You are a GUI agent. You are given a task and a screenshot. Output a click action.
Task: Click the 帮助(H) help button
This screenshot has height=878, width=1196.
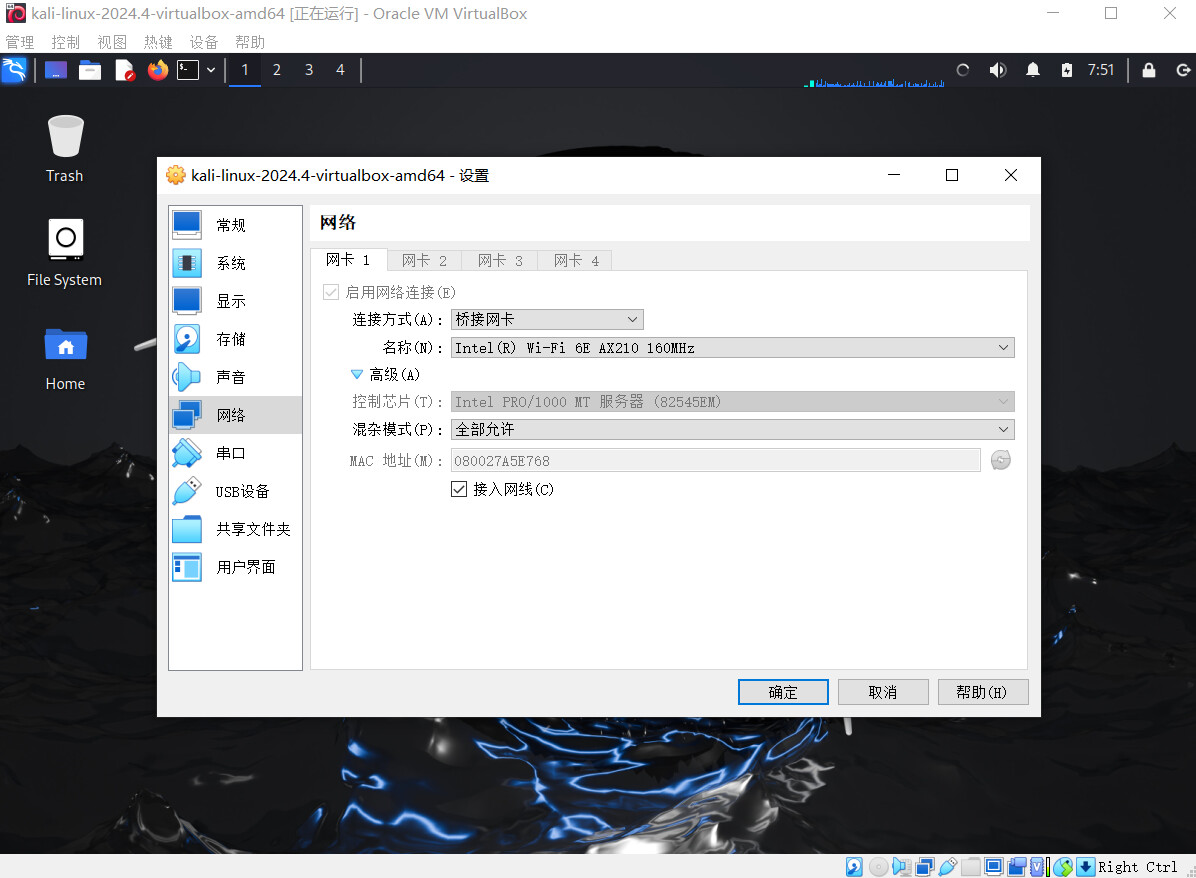tap(982, 692)
